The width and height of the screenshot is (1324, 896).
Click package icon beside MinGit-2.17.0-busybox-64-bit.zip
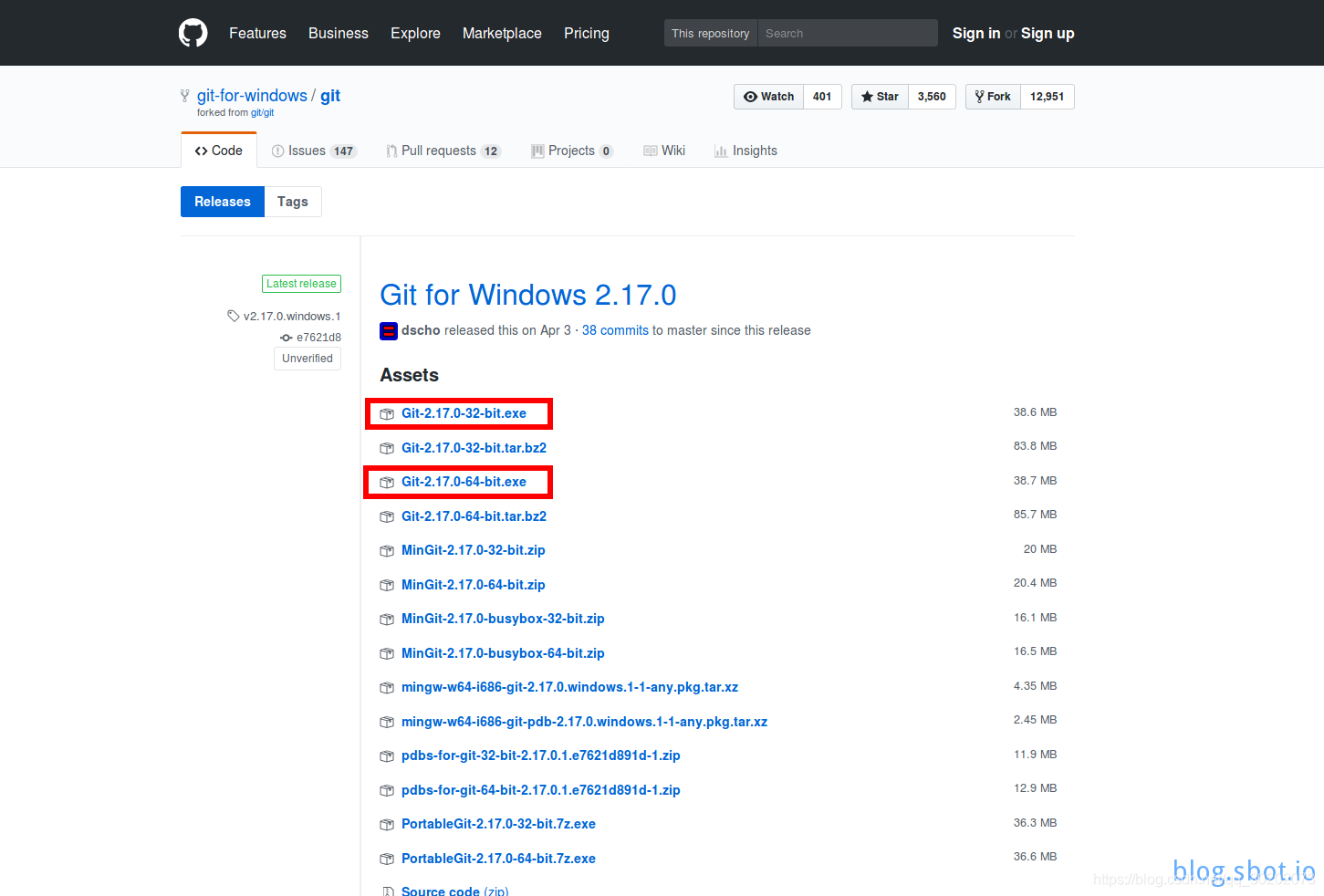pos(387,653)
